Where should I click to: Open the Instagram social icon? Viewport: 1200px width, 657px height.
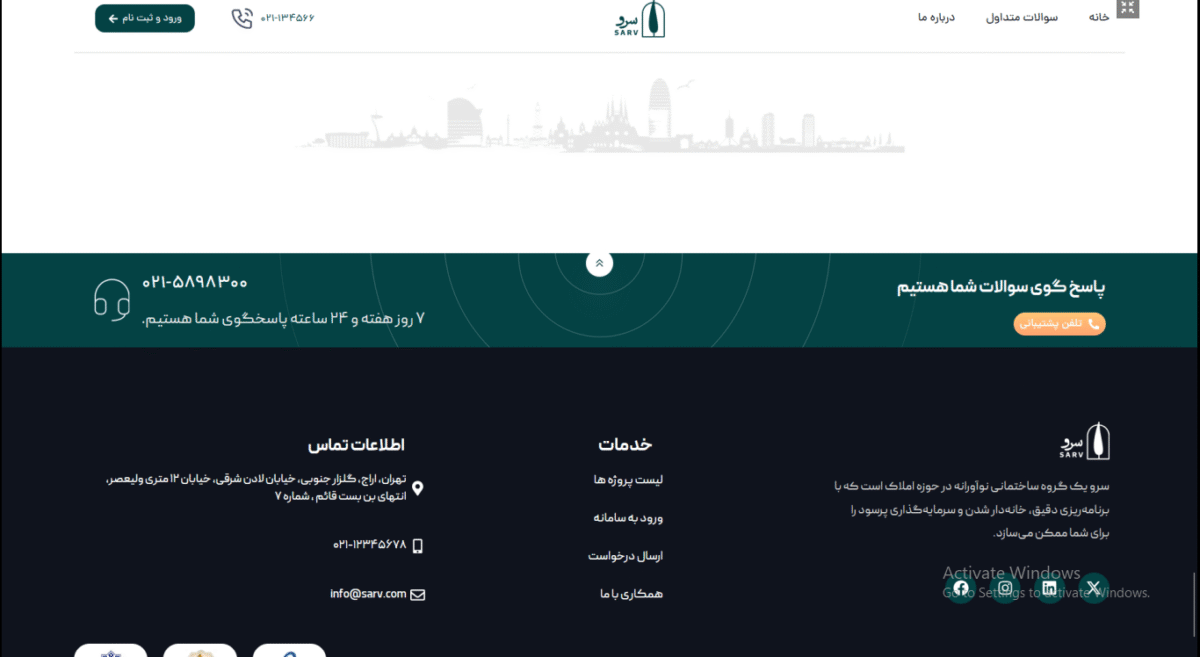point(1005,588)
